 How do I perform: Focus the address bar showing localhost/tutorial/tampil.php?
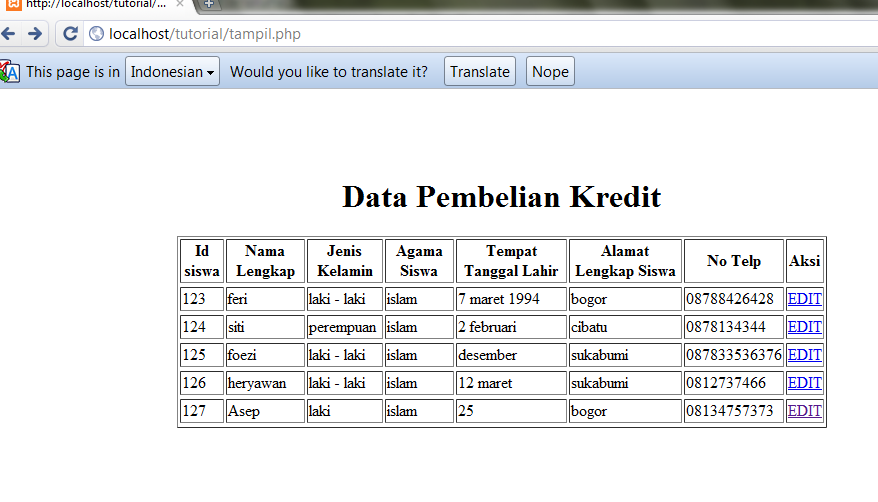click(482, 34)
